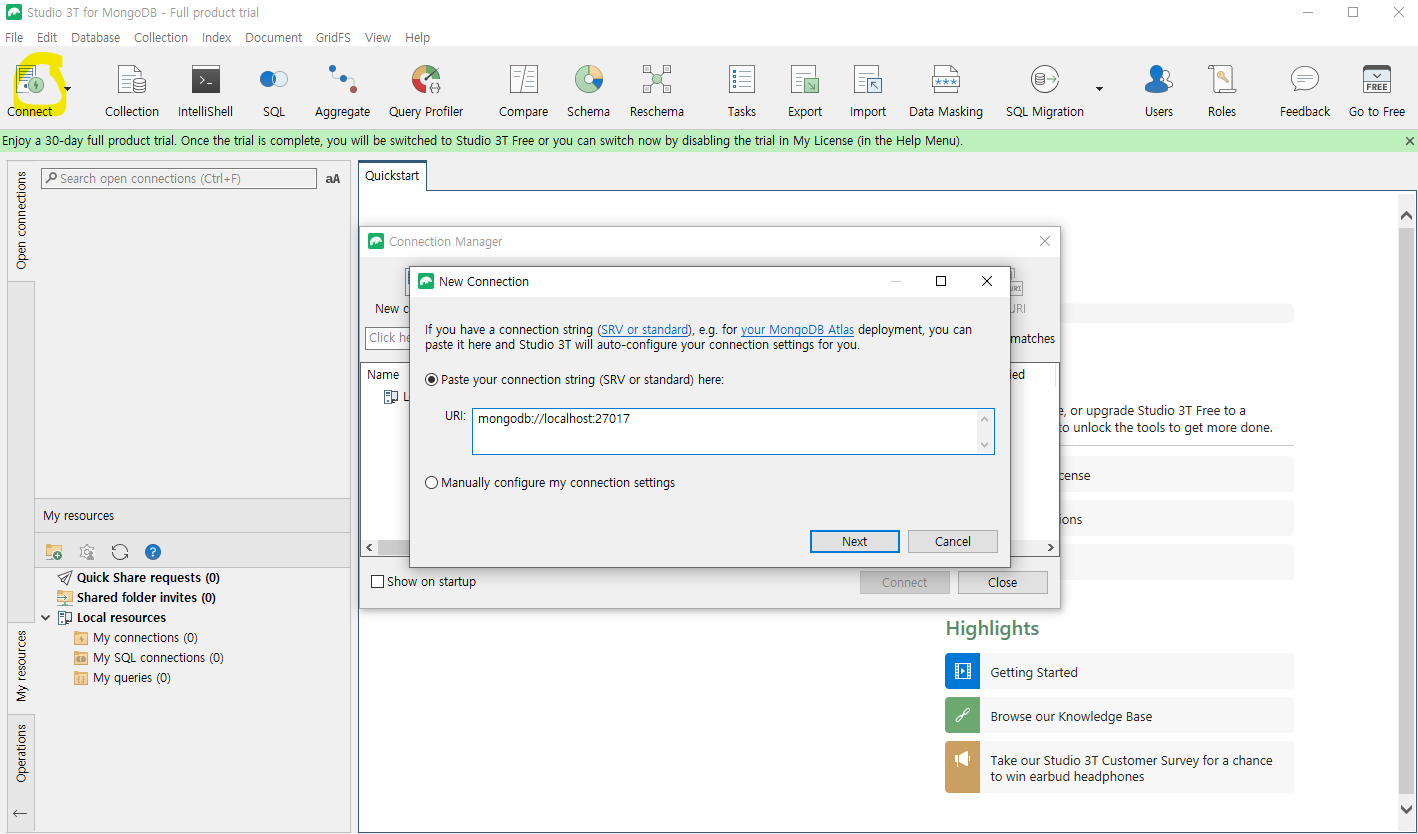Open Browse our Knowledge Base
The height and width of the screenshot is (834, 1418).
(x=1119, y=716)
